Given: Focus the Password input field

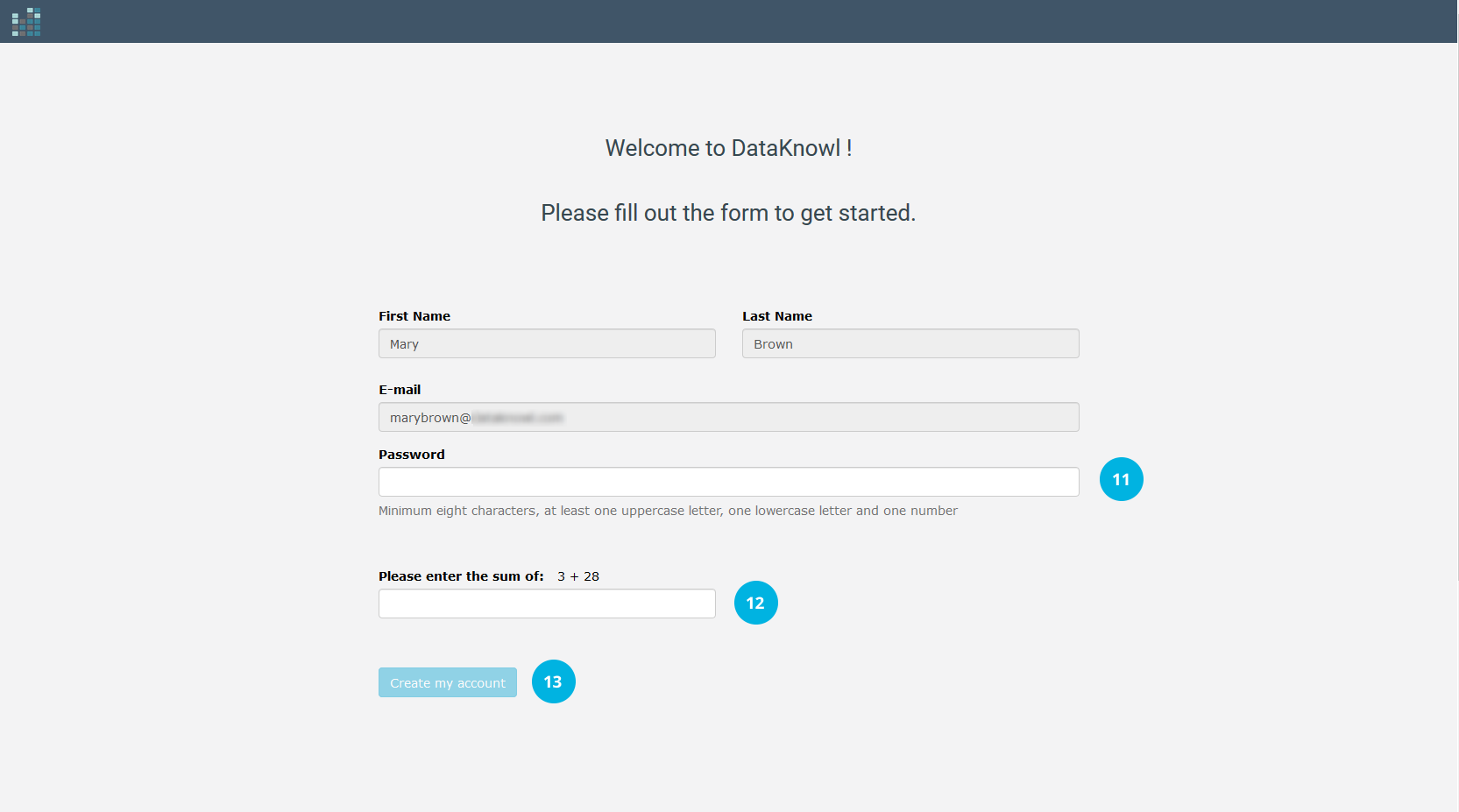Looking at the screenshot, I should (729, 482).
